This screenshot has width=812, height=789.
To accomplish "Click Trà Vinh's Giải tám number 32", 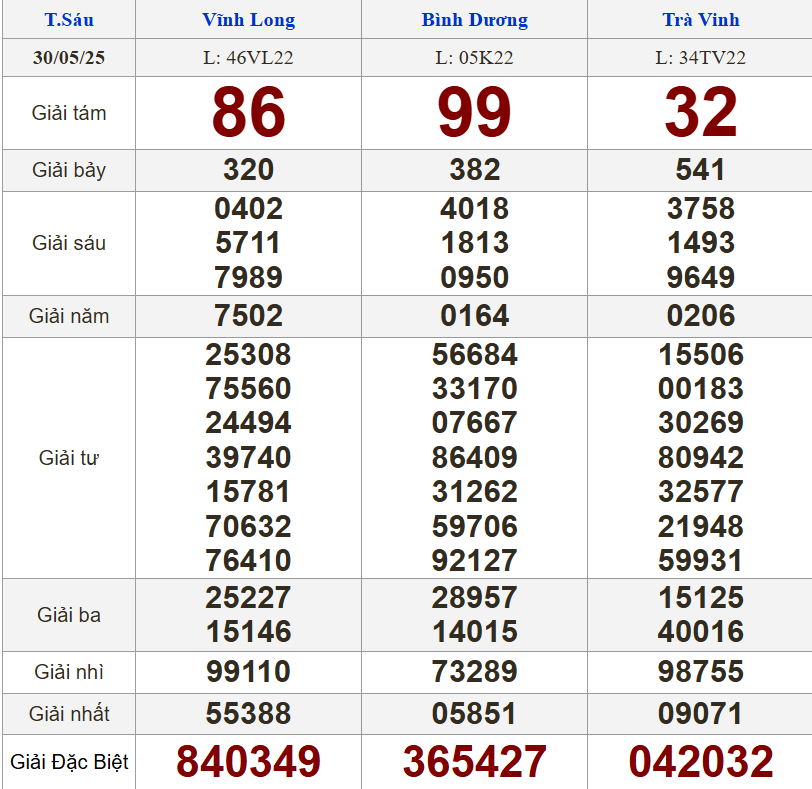I will (x=700, y=113).
